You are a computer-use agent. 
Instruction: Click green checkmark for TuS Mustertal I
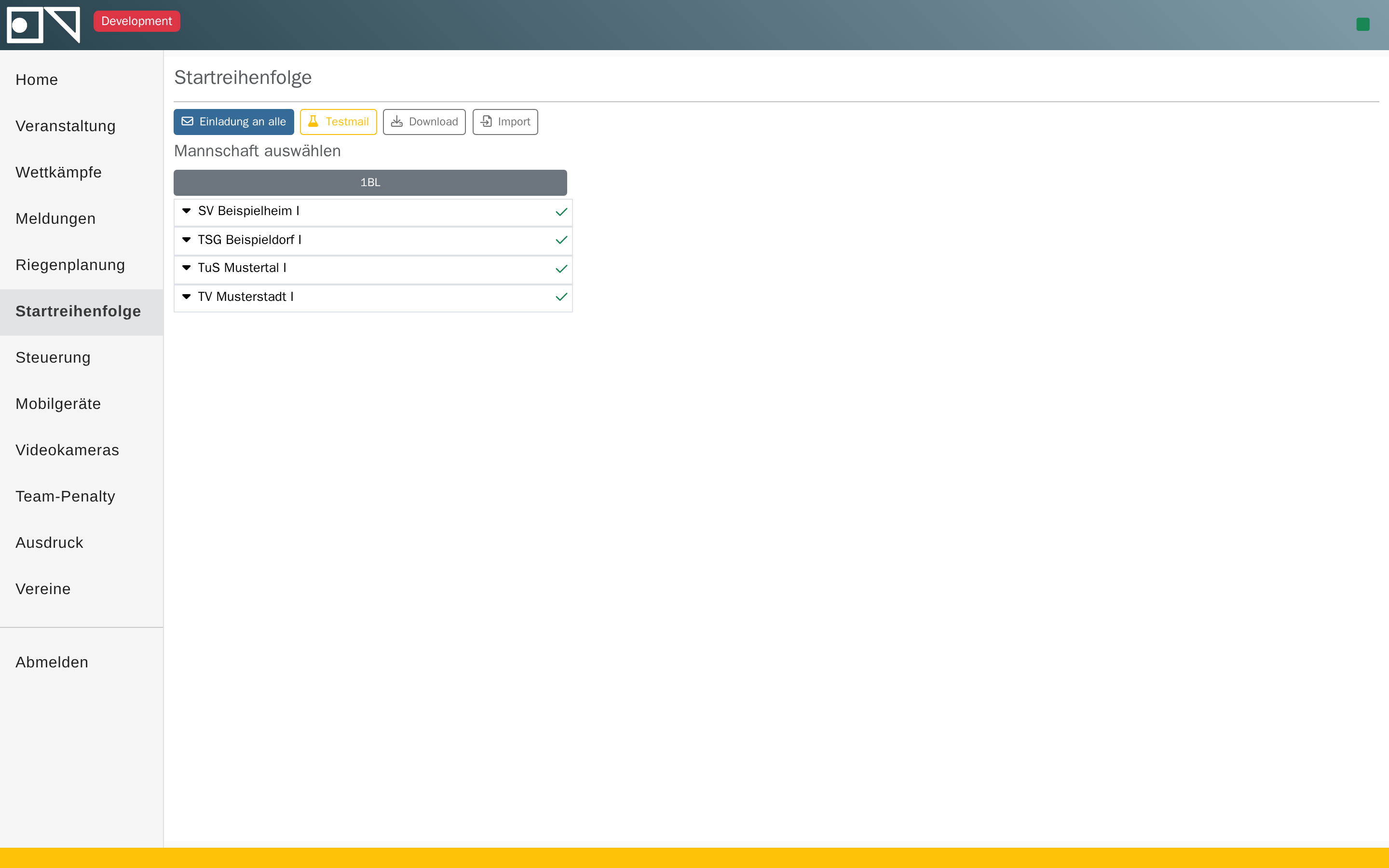pos(561,269)
